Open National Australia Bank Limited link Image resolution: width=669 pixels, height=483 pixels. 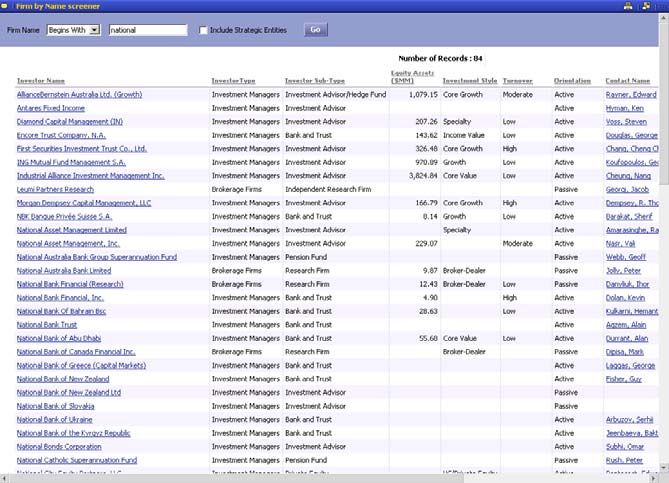tap(64, 271)
